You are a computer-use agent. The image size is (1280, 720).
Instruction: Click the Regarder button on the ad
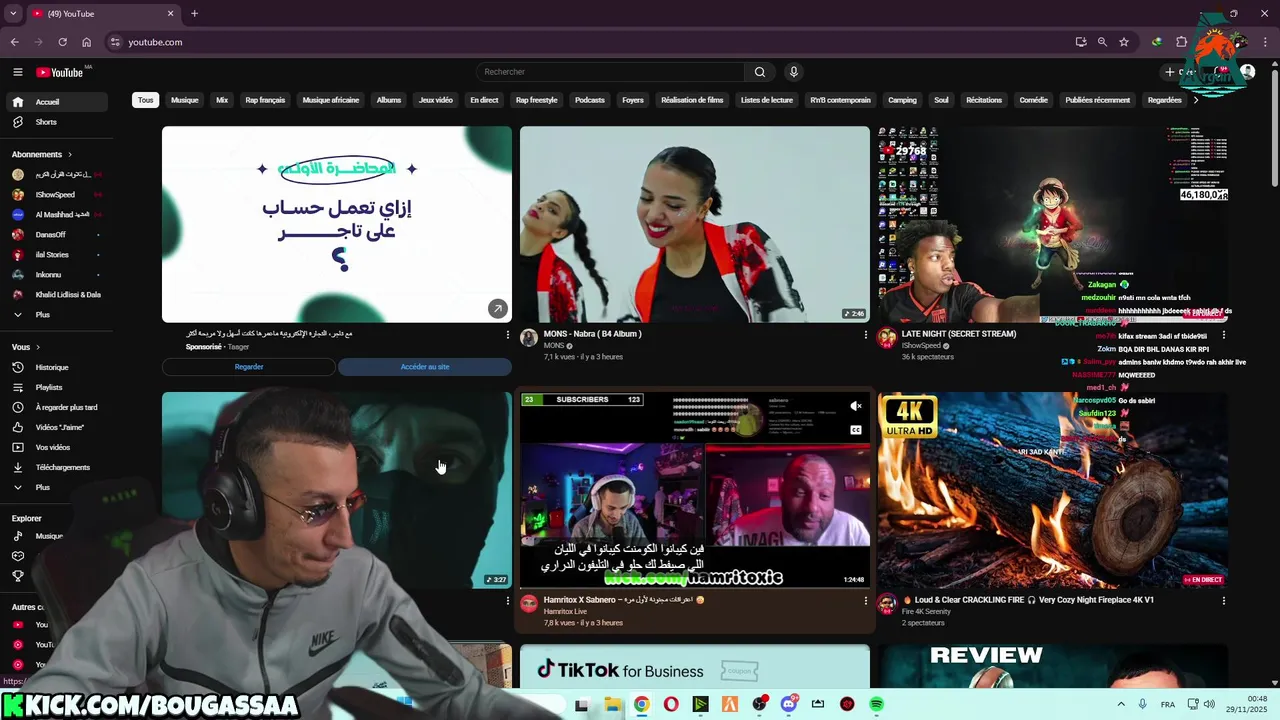pyautogui.click(x=249, y=367)
